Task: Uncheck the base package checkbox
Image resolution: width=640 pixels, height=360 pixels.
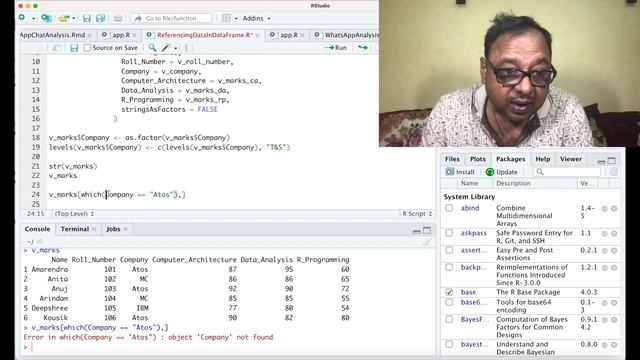Action: [x=449, y=292]
